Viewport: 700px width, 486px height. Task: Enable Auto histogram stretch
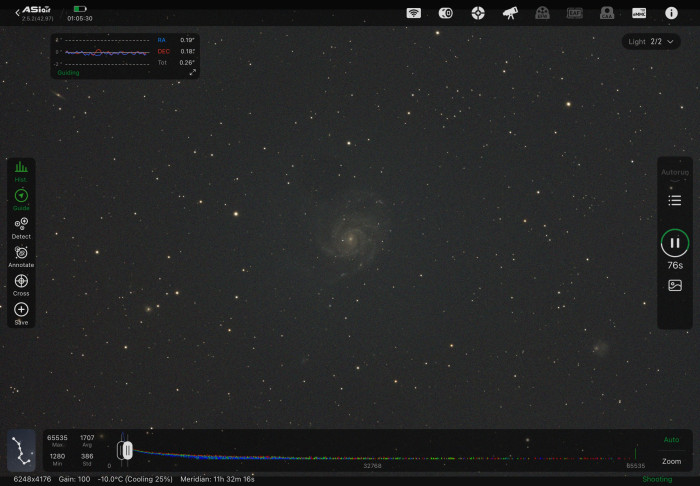[x=671, y=440]
